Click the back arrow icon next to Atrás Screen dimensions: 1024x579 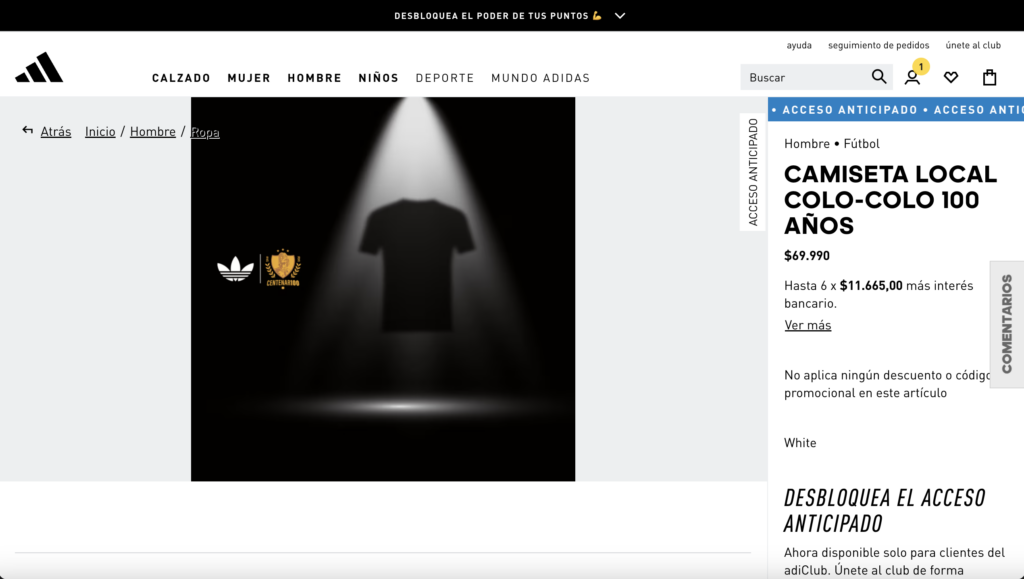point(28,130)
